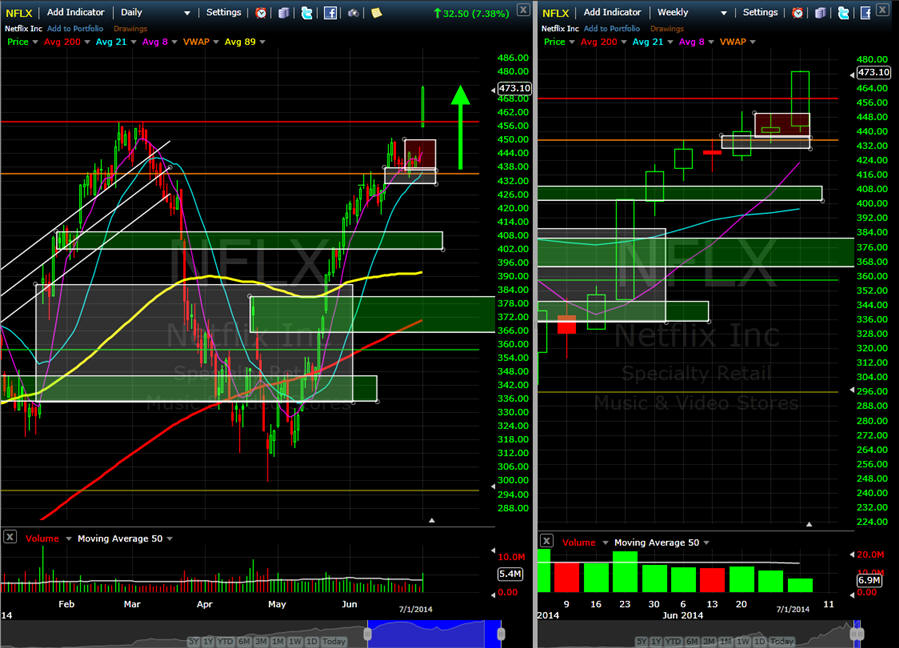Click the Weekly chart range slider handle
Viewport: 899px width, 648px height.
(x=857, y=634)
